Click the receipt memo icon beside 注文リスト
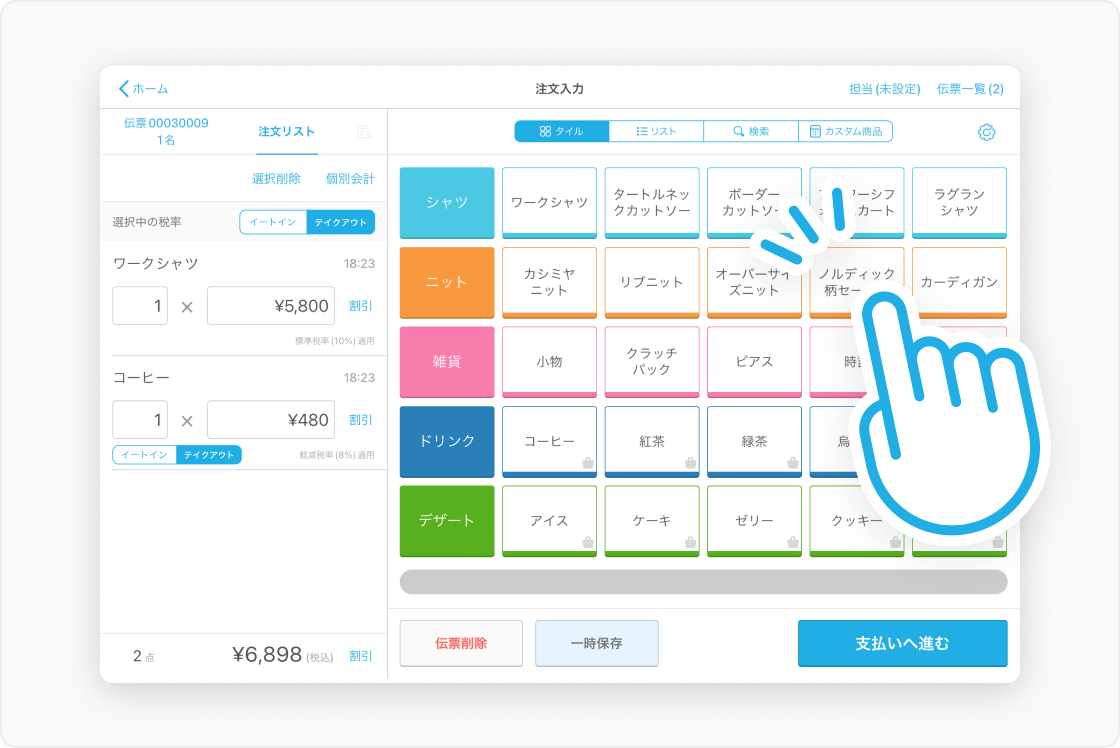 coord(364,132)
